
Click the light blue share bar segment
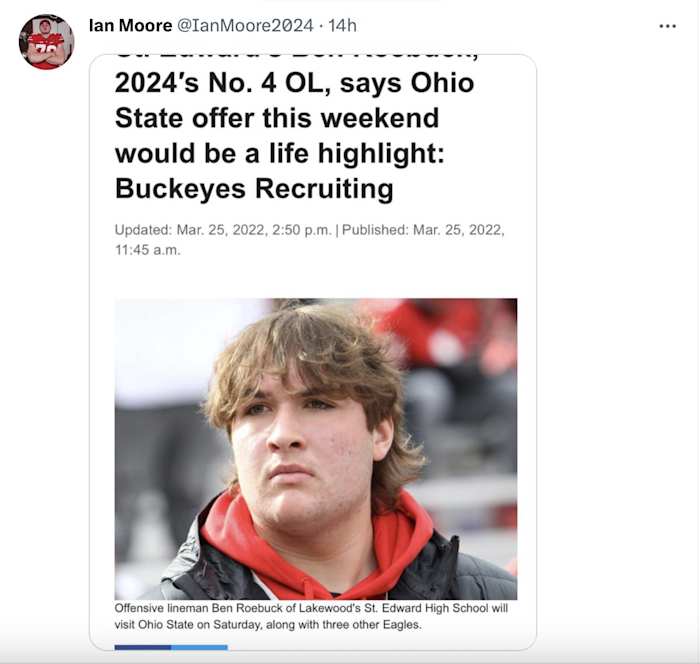(199, 648)
